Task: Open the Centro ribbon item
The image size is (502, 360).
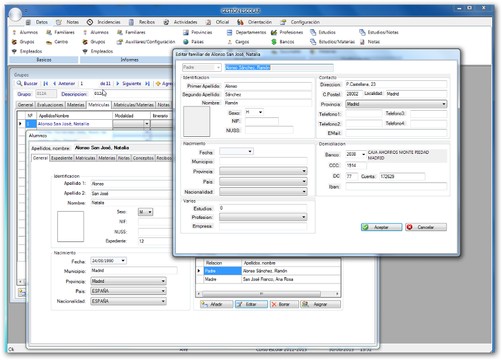Action: pos(57,42)
